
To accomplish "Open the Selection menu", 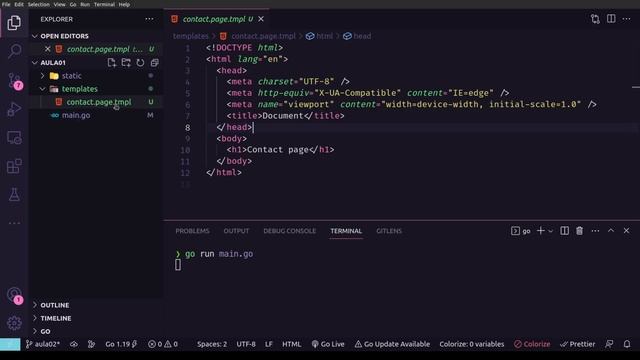I will coord(38,4).
